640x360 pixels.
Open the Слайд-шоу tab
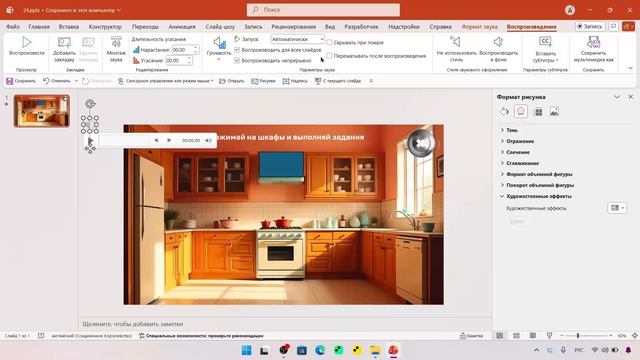click(220, 27)
